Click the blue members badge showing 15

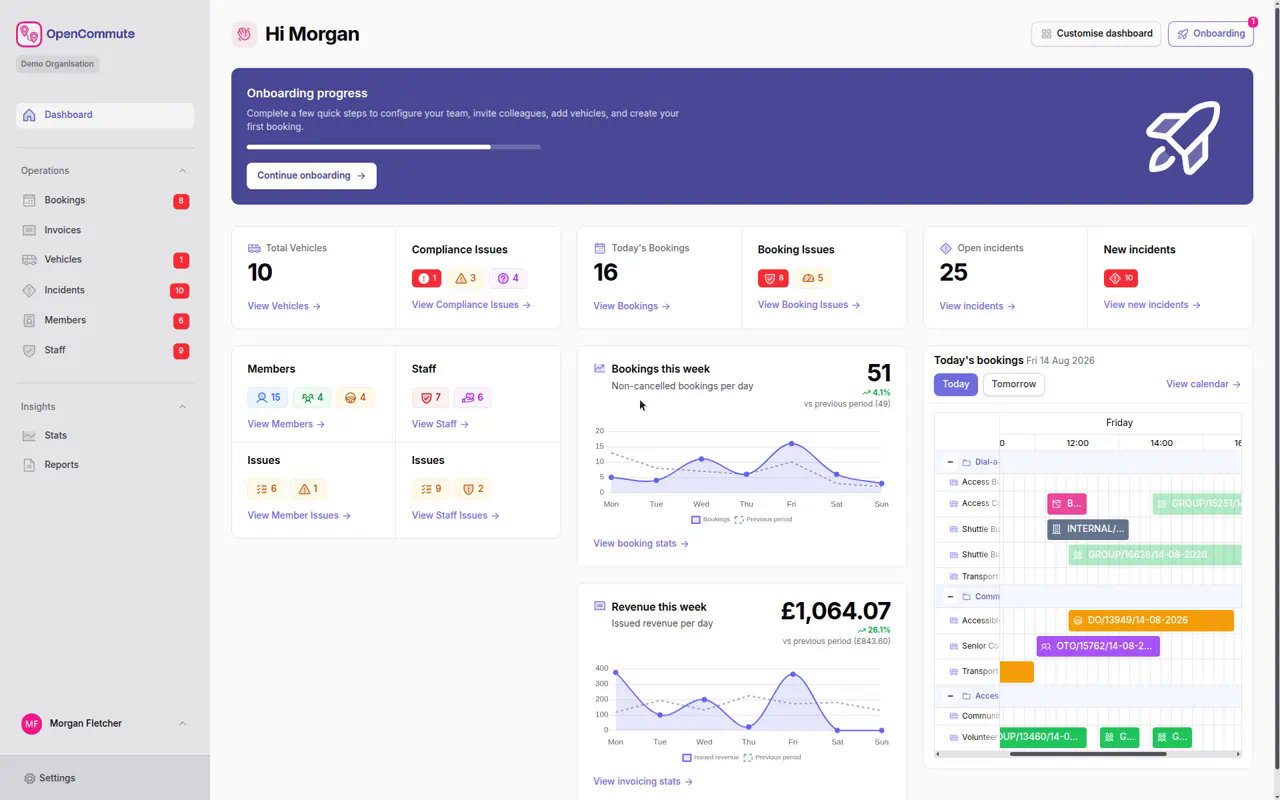pos(268,397)
